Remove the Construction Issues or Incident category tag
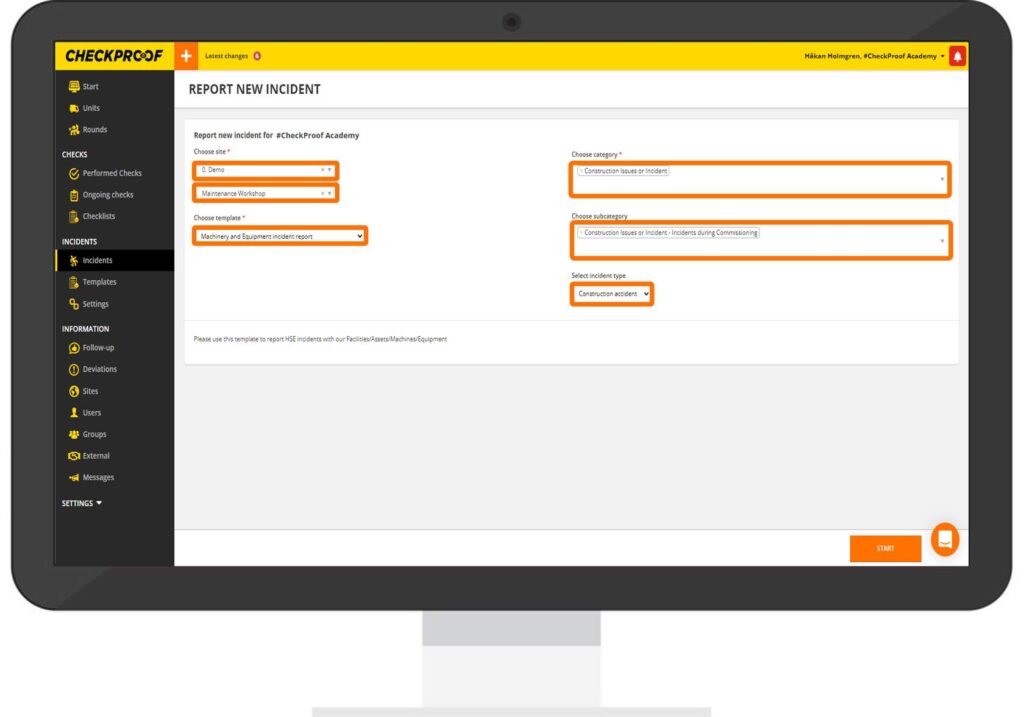 pyautogui.click(x=581, y=171)
